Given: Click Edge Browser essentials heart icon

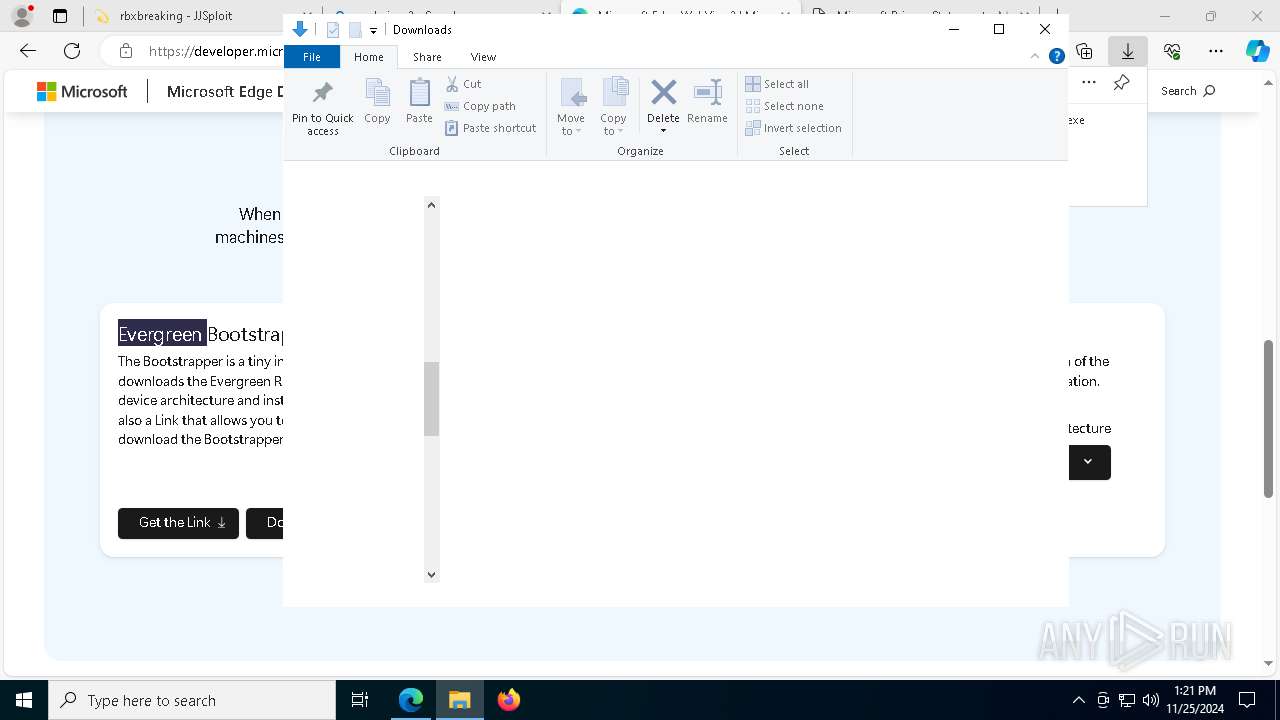Looking at the screenshot, I should coord(1172,51).
